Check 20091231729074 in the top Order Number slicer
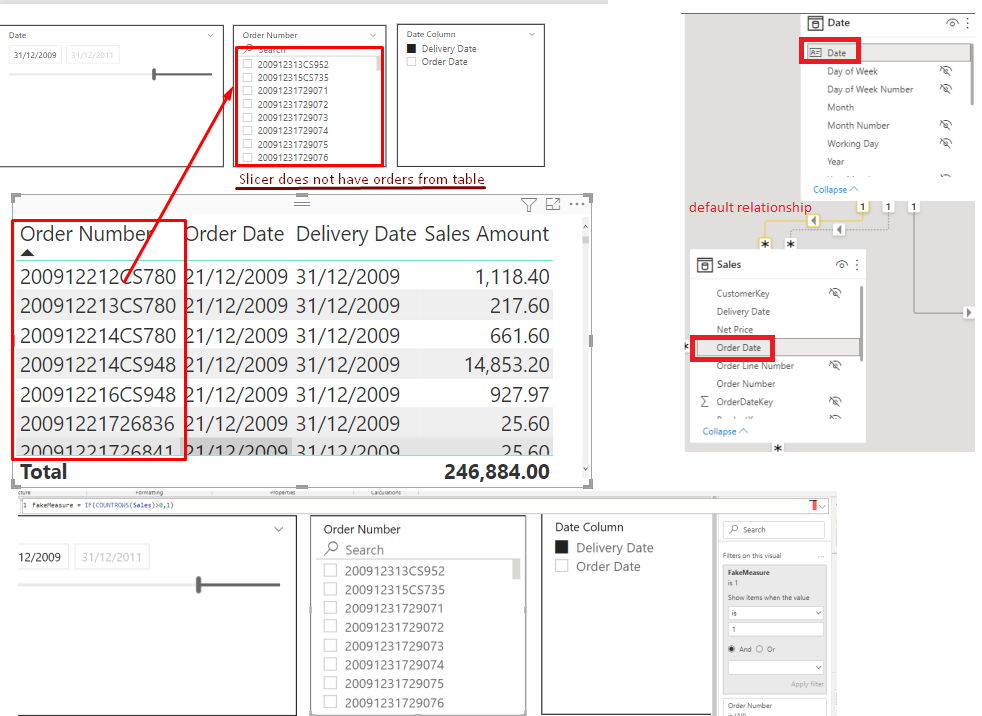 click(x=247, y=130)
